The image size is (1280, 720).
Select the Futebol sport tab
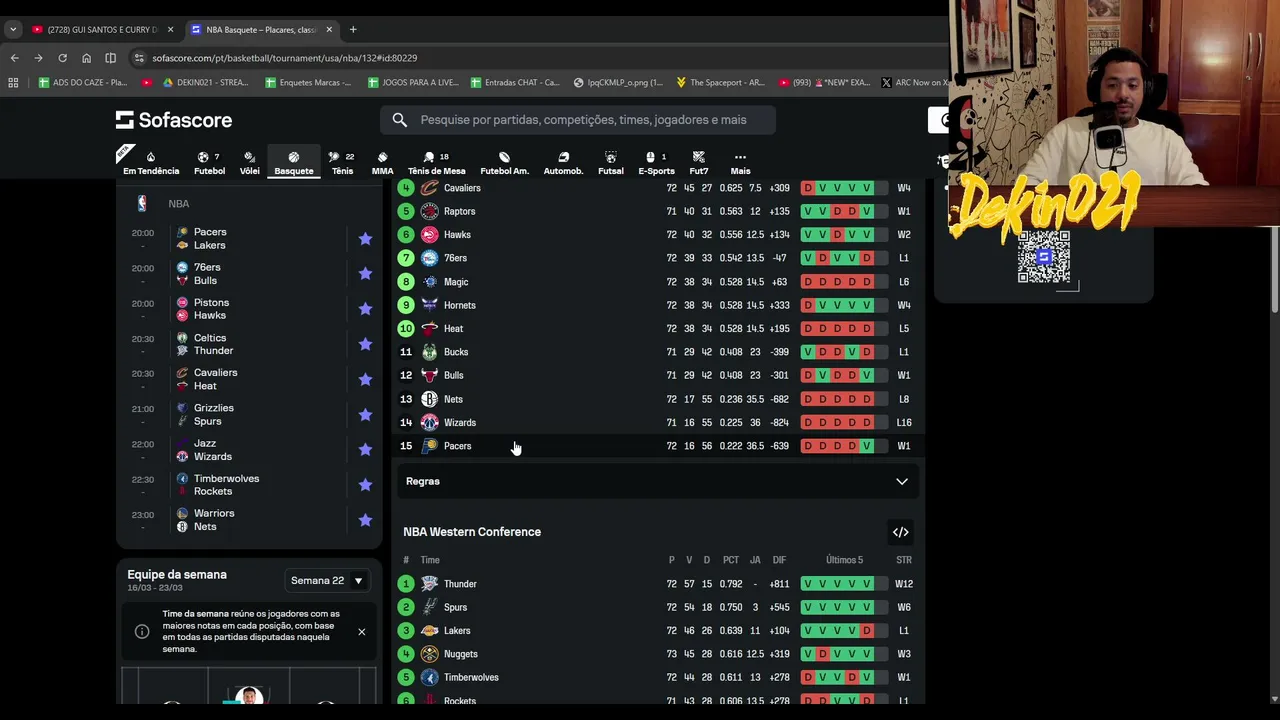(209, 163)
